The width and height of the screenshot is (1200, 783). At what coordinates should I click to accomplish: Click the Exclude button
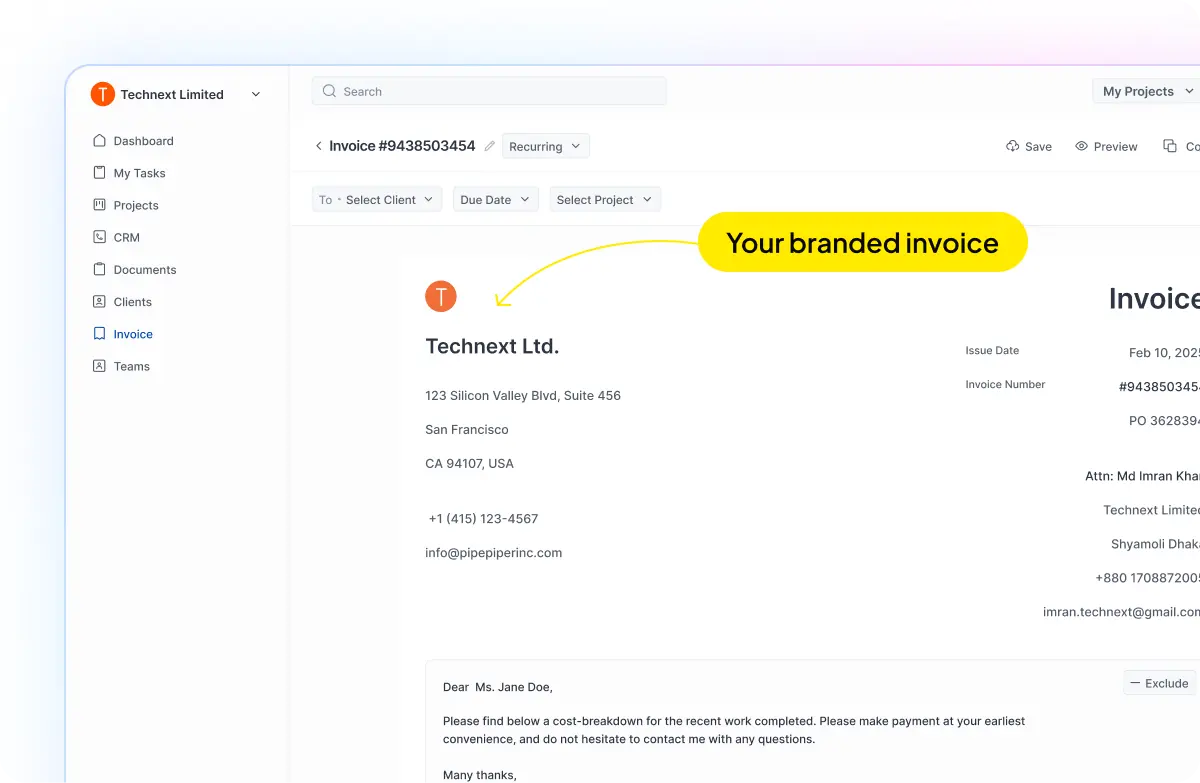(x=1159, y=683)
